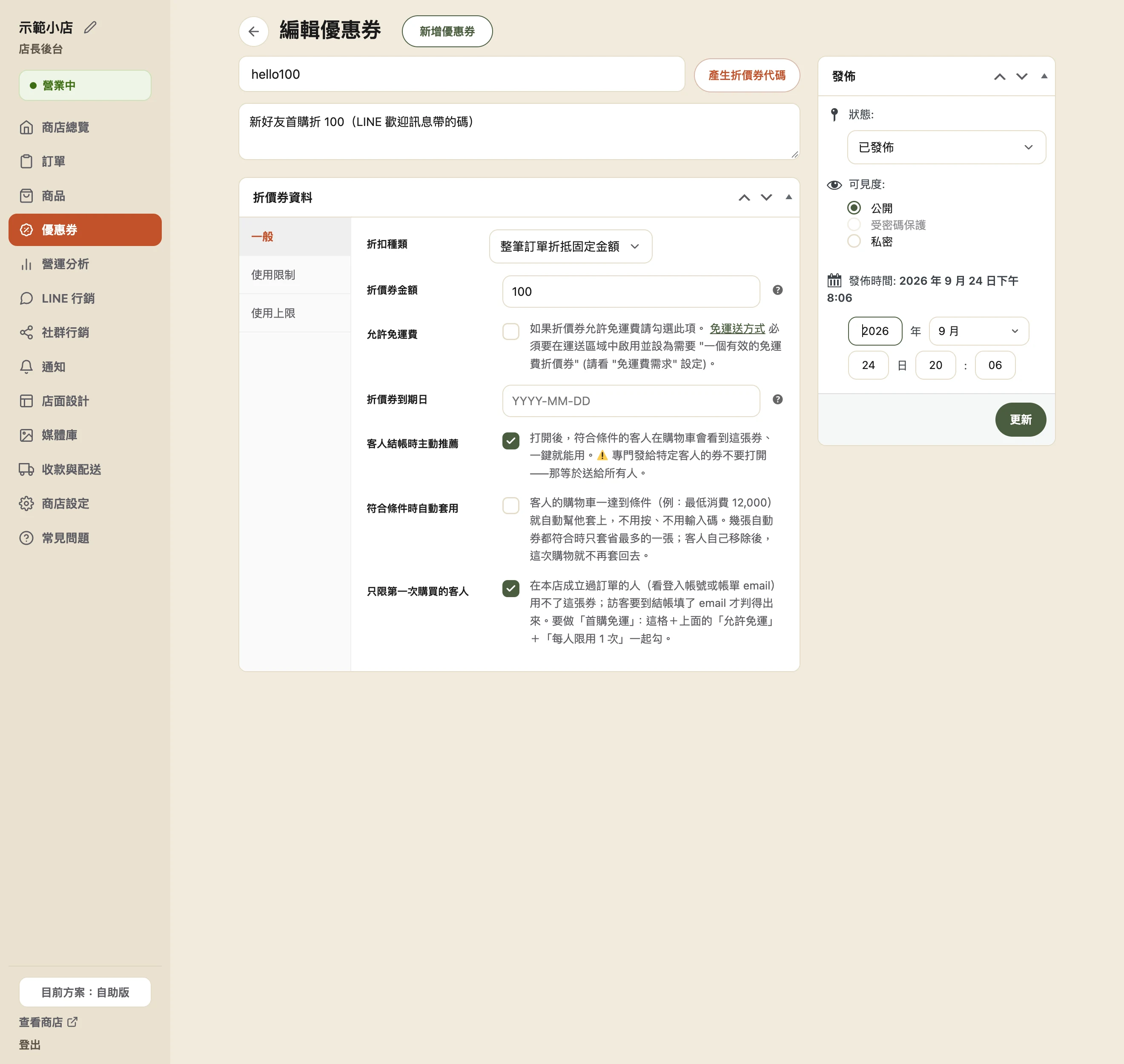Click the 新增優惠券 button
This screenshot has height=1064, width=1124.
pos(447,31)
